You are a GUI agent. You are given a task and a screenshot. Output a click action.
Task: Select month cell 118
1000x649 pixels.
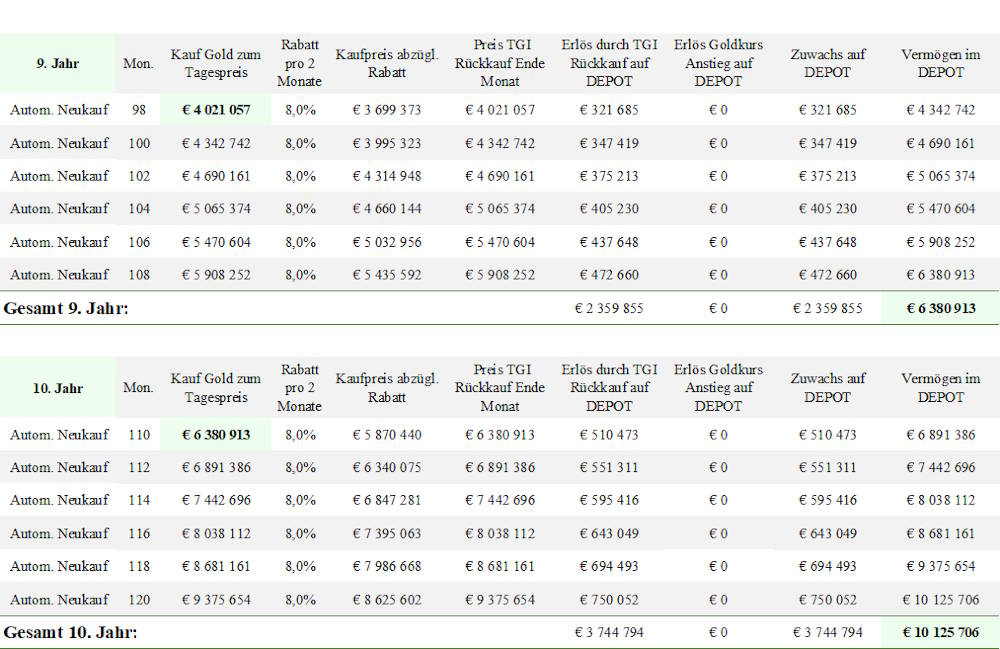138,566
